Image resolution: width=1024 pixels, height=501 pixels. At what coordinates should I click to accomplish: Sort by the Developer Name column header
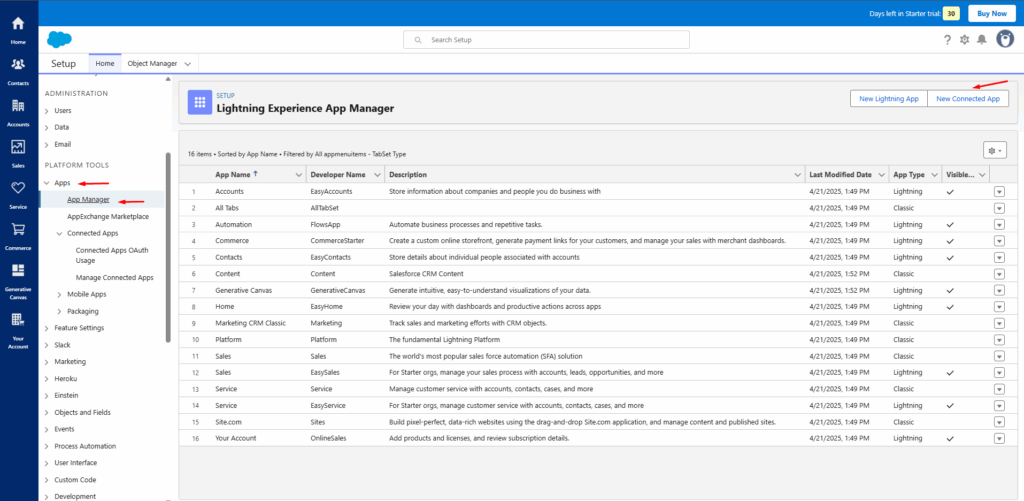[x=338, y=175]
